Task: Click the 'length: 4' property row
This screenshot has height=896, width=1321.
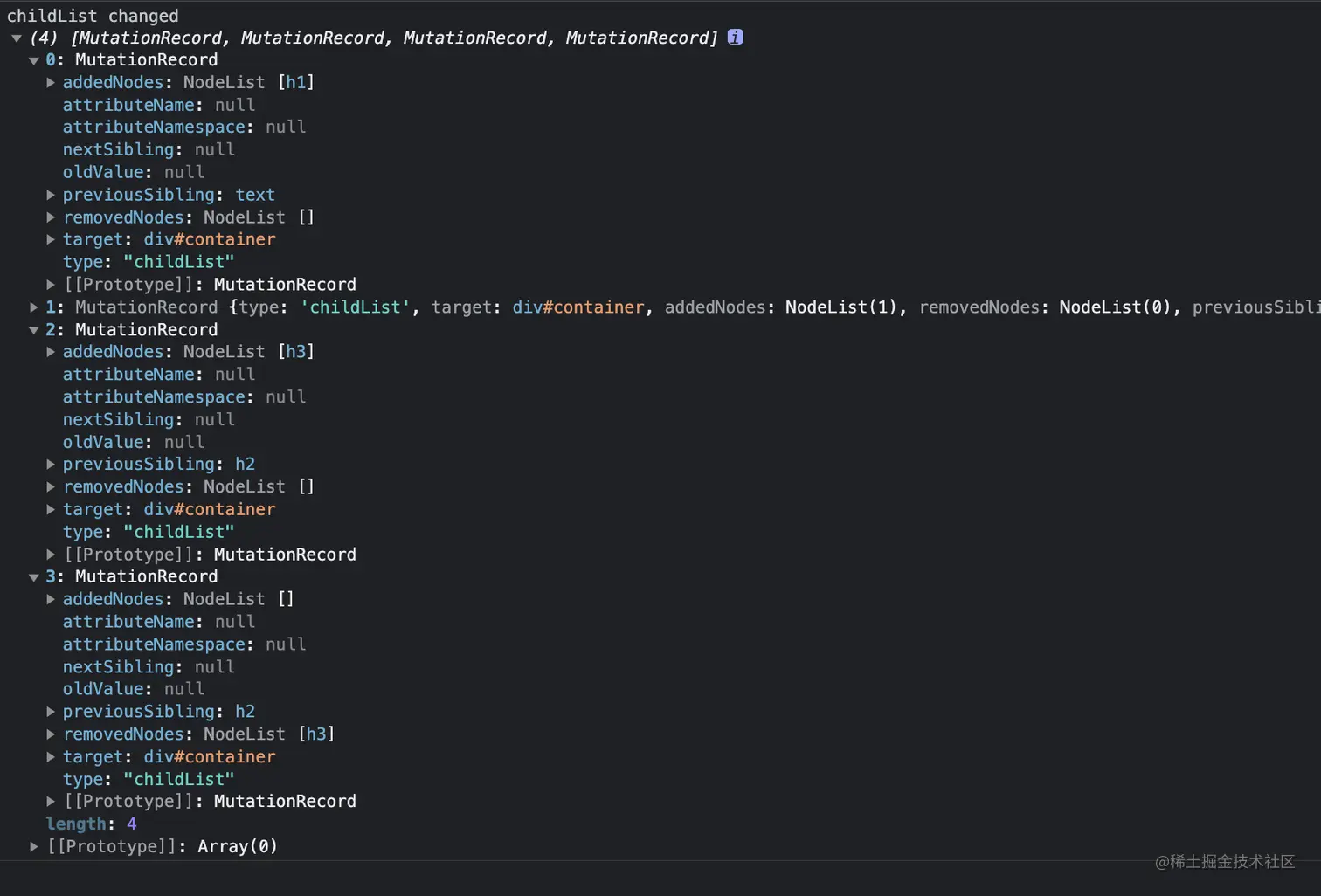Action: [x=91, y=824]
